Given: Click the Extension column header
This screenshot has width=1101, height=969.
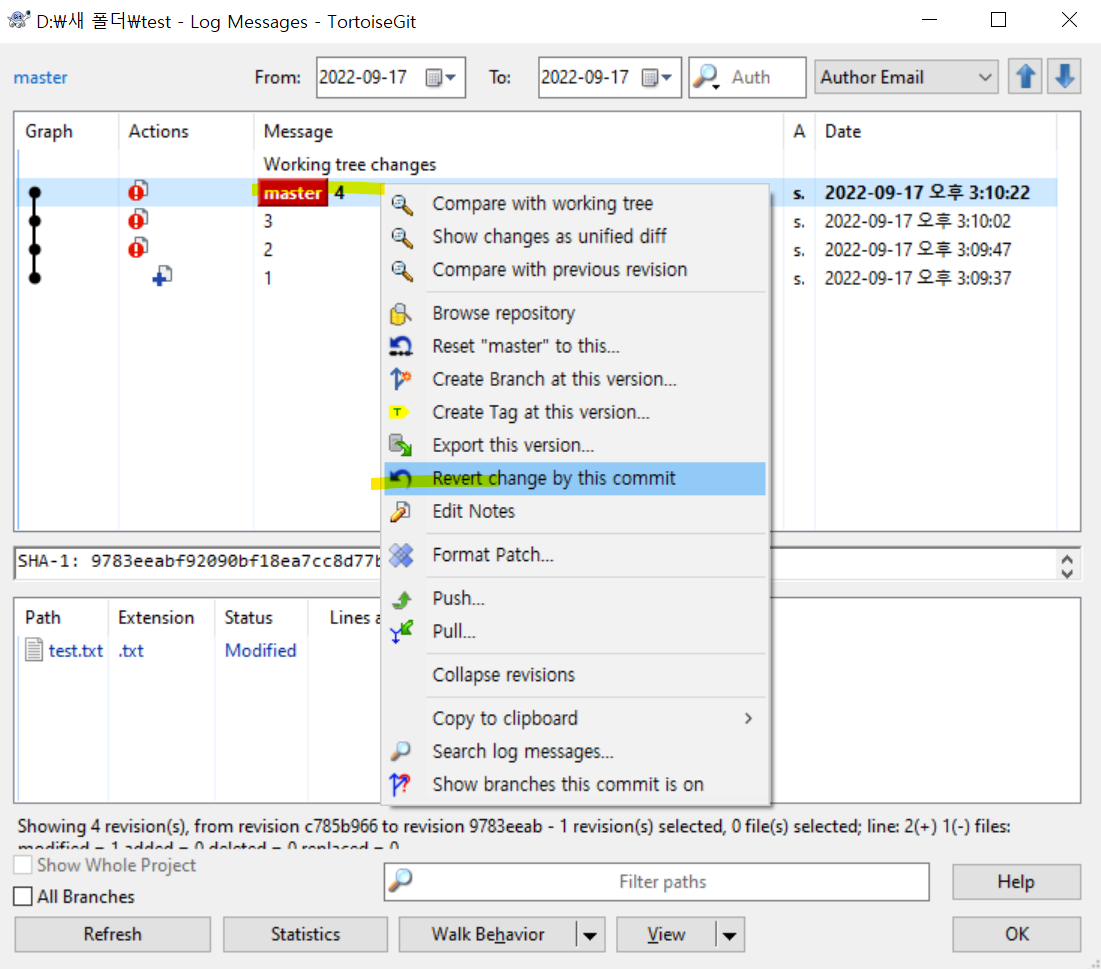Looking at the screenshot, I should pos(161,617).
